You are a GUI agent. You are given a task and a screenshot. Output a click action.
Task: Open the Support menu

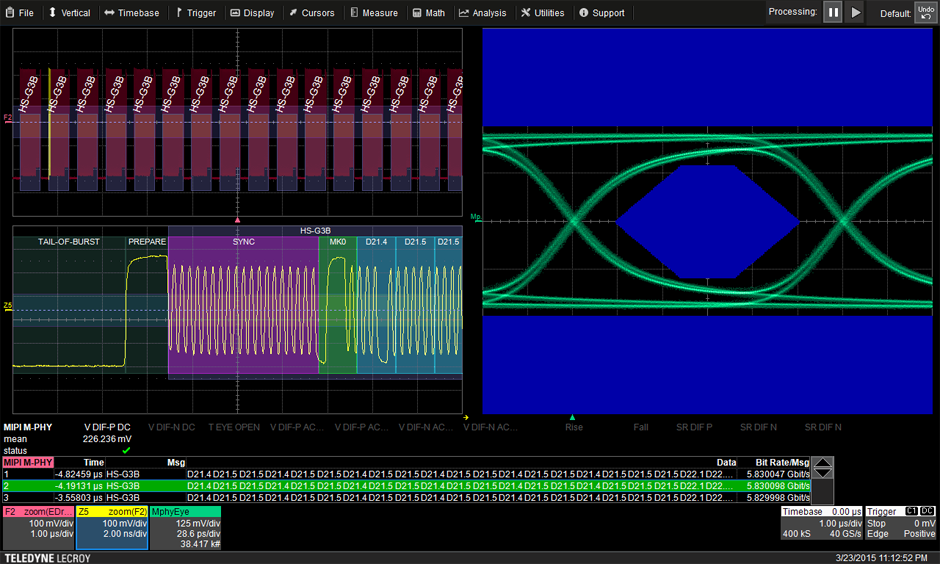click(x=602, y=13)
